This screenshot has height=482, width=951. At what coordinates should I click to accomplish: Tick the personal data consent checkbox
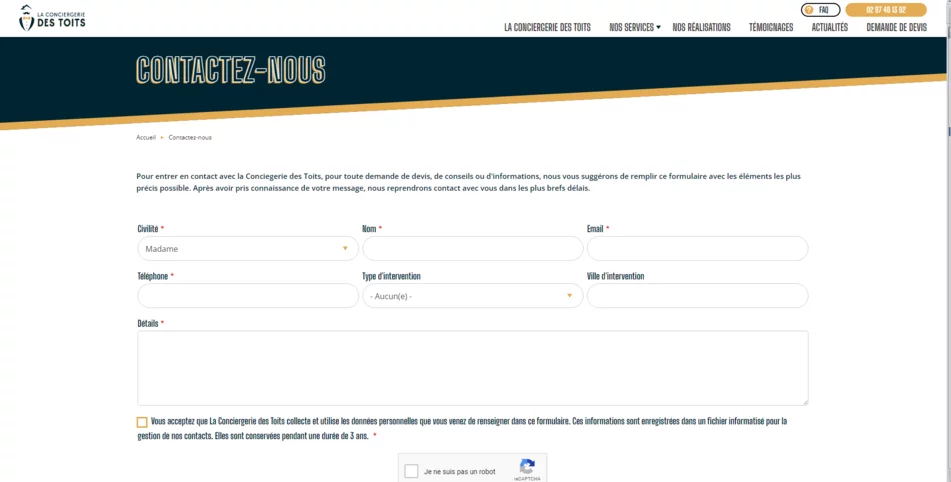coord(142,422)
